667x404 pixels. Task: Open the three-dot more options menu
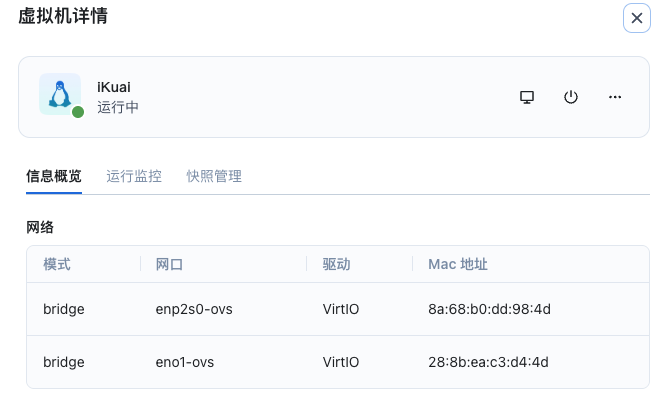615,97
